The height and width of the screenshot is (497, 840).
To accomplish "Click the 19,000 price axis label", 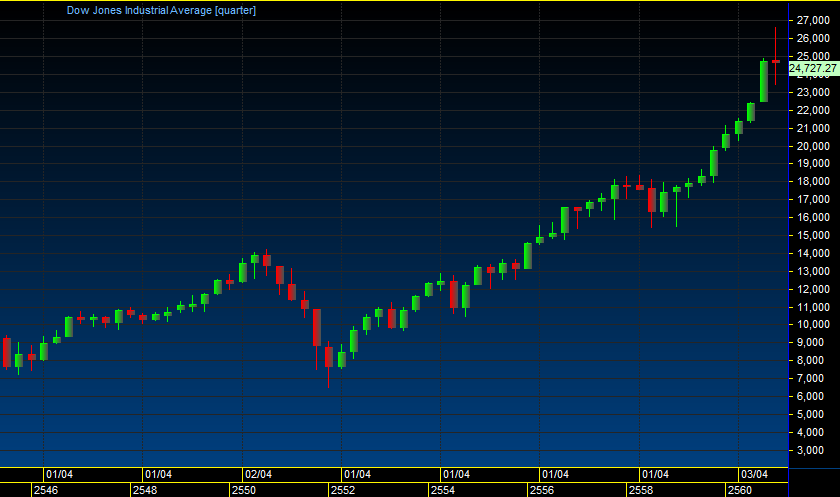I will tap(813, 163).
